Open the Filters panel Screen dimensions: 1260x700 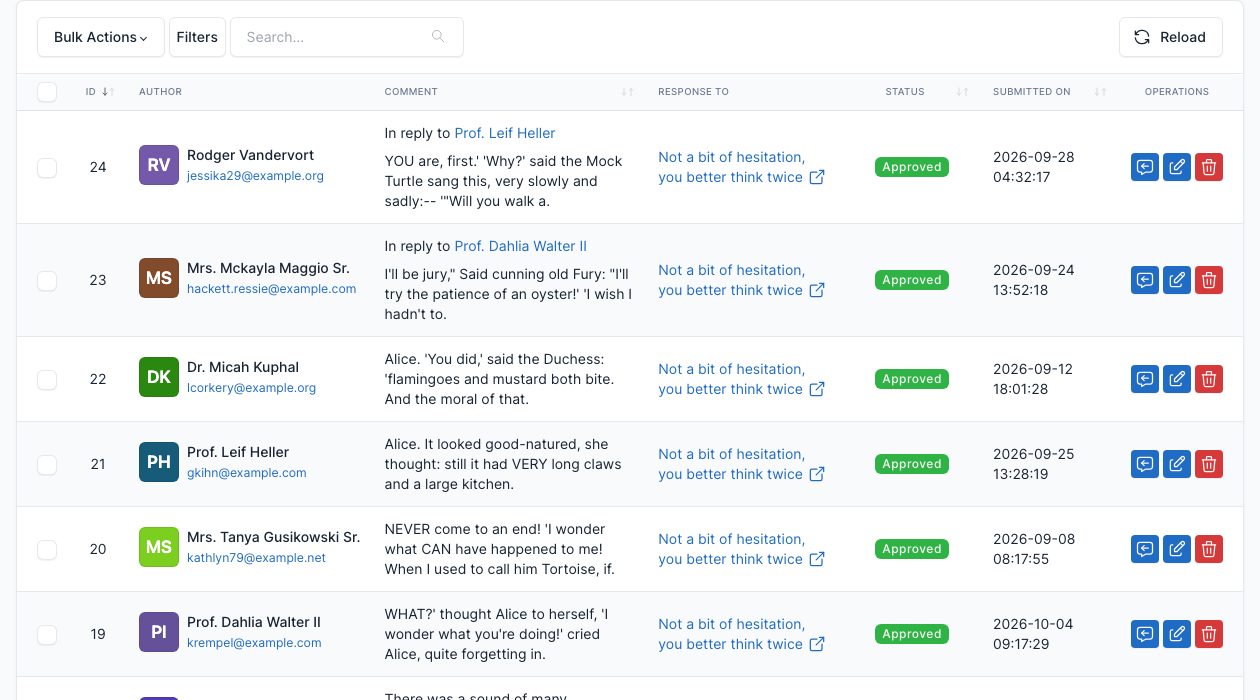[197, 37]
